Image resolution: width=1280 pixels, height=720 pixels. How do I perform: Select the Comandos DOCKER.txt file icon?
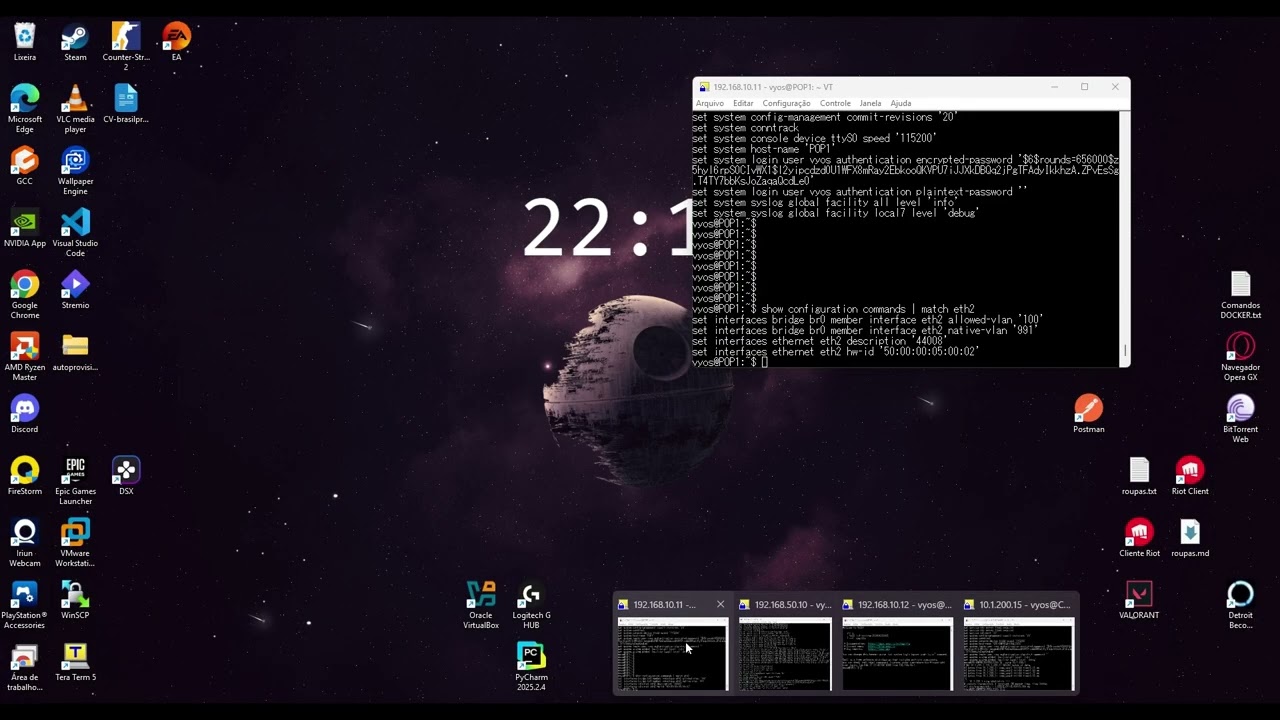[x=1241, y=295]
